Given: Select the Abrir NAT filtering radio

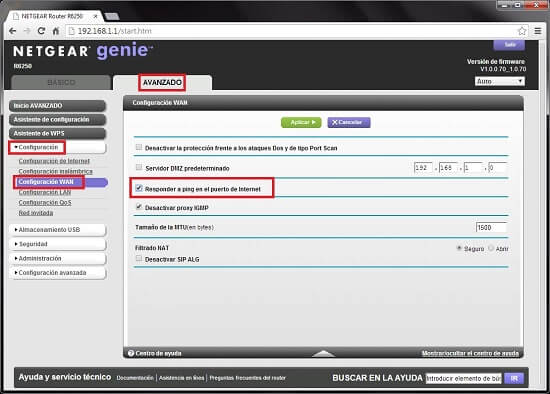Looking at the screenshot, I should pos(491,248).
